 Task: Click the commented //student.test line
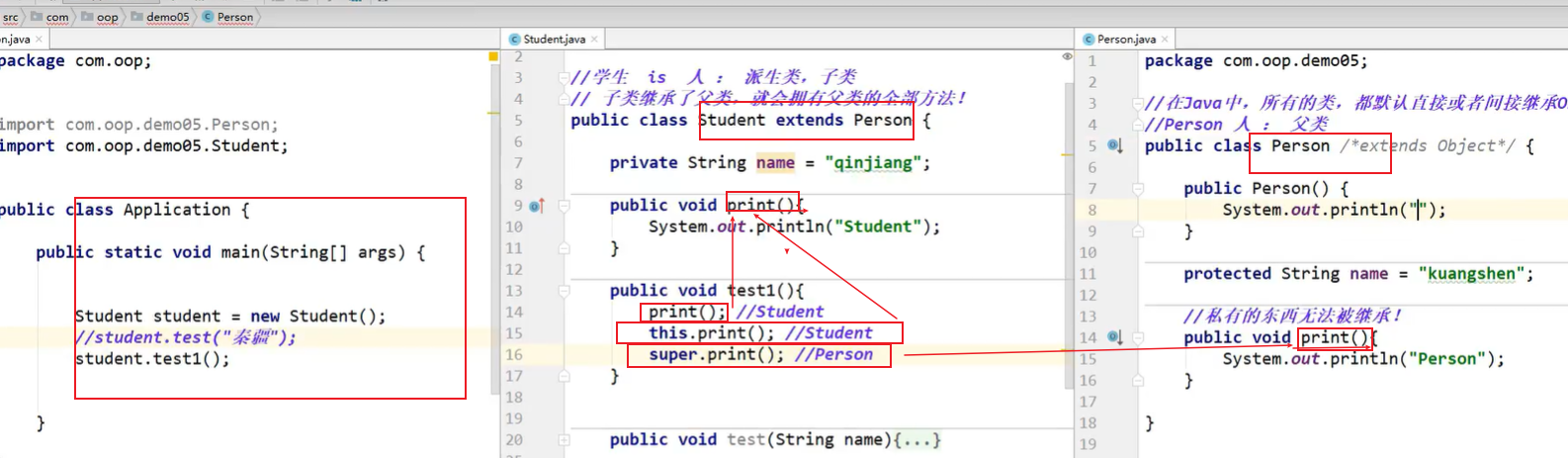186,337
